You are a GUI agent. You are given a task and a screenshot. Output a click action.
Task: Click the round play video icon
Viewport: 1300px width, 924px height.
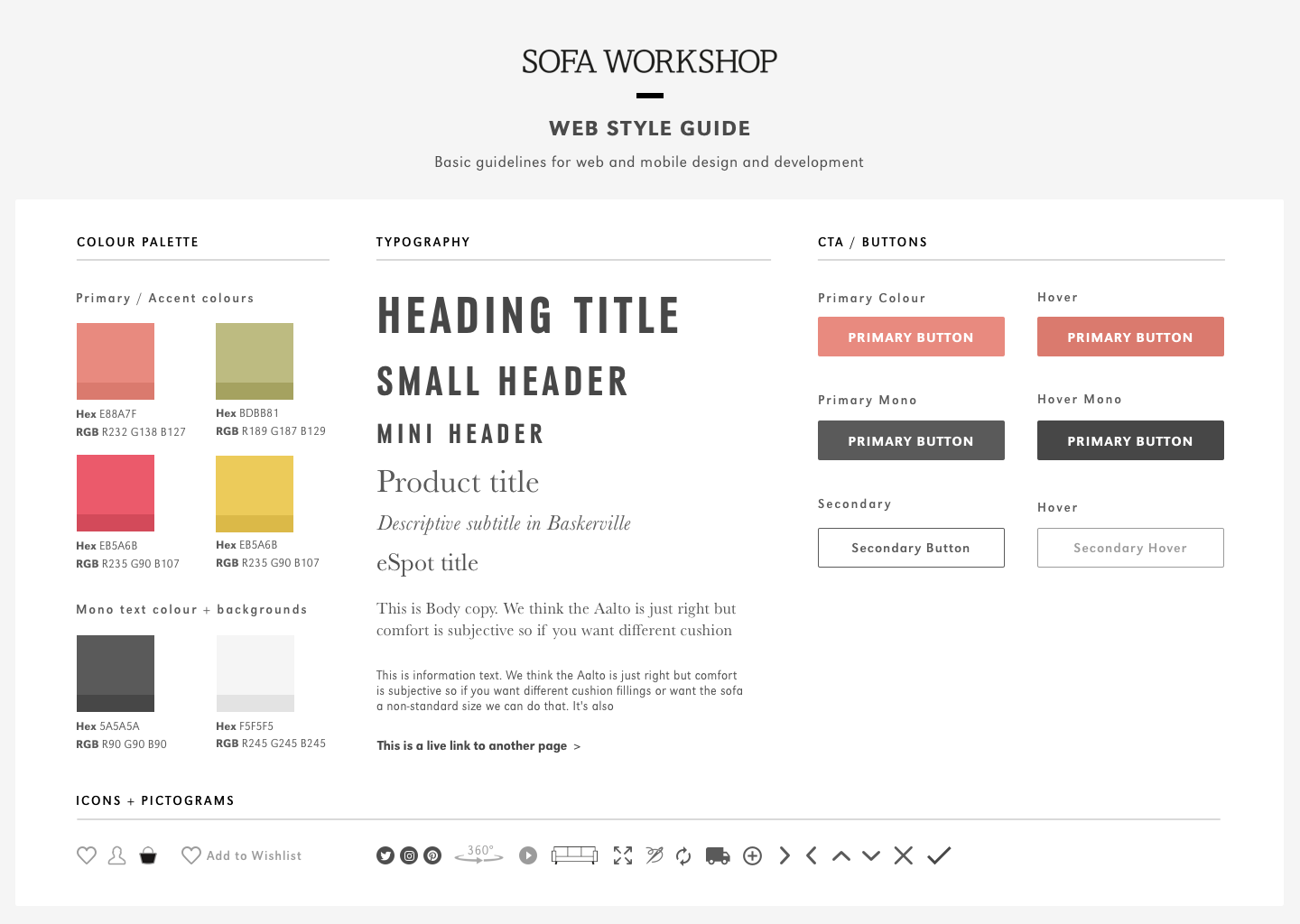pos(528,855)
